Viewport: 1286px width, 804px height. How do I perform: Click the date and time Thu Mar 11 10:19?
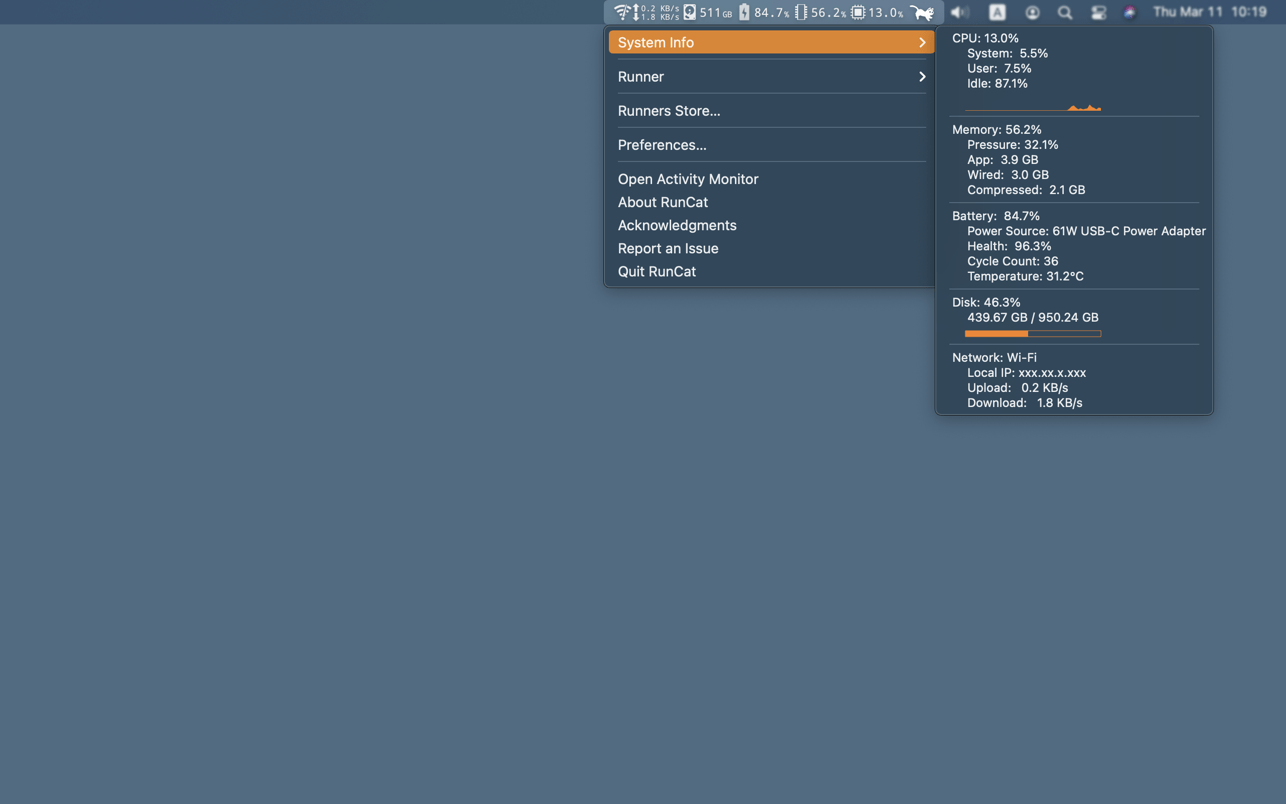pos(1210,12)
